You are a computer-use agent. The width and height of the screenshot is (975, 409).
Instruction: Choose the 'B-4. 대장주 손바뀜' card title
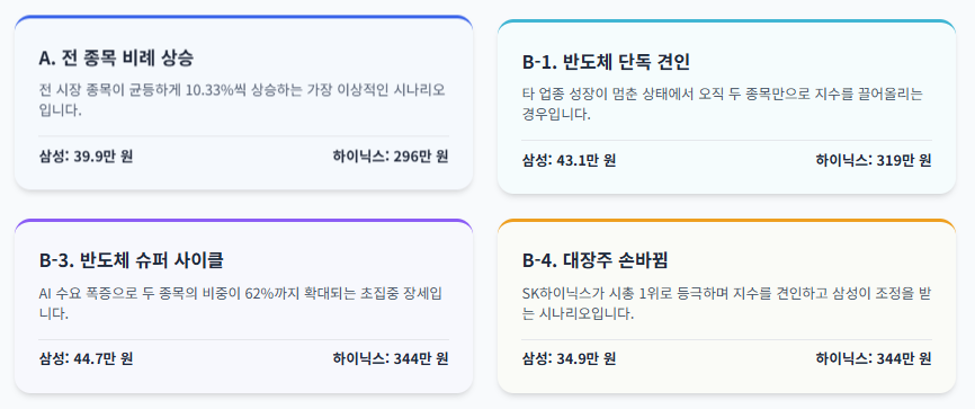point(595,260)
